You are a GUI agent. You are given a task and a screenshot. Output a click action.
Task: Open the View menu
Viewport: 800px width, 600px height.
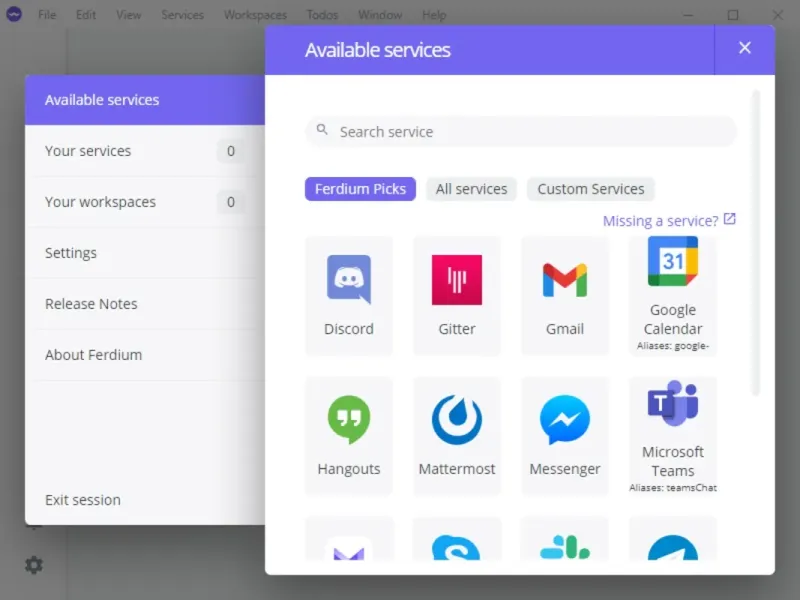pyautogui.click(x=128, y=15)
